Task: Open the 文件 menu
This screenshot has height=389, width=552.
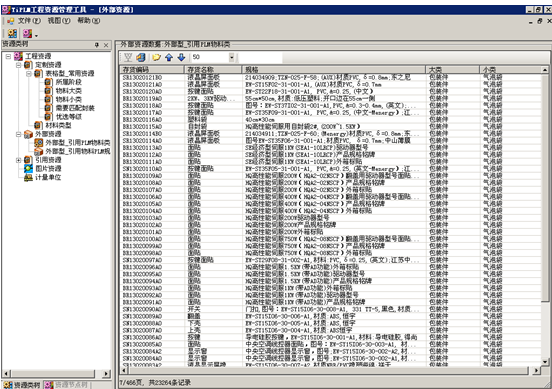Action: (x=29, y=21)
